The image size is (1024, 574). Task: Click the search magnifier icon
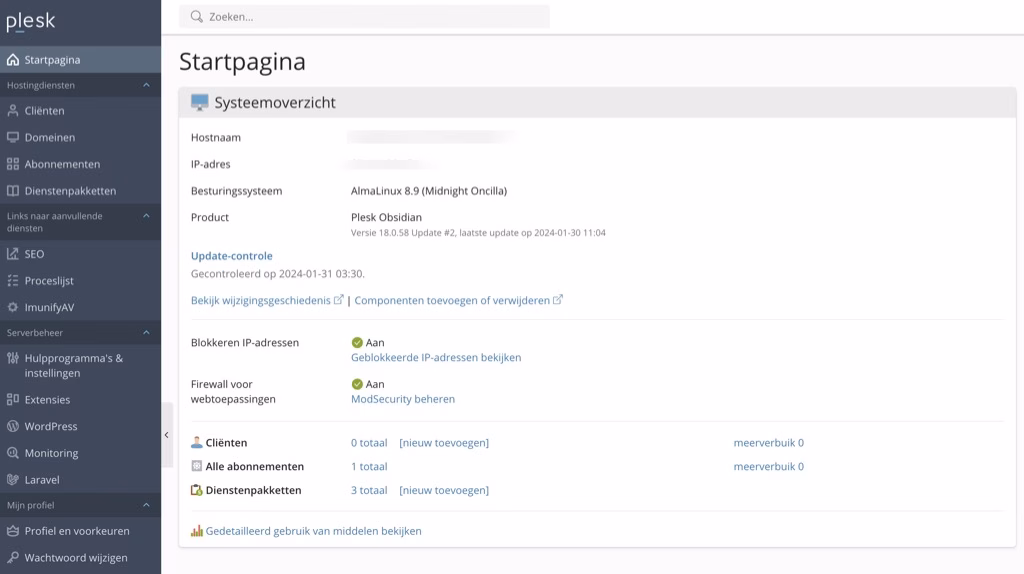[197, 16]
